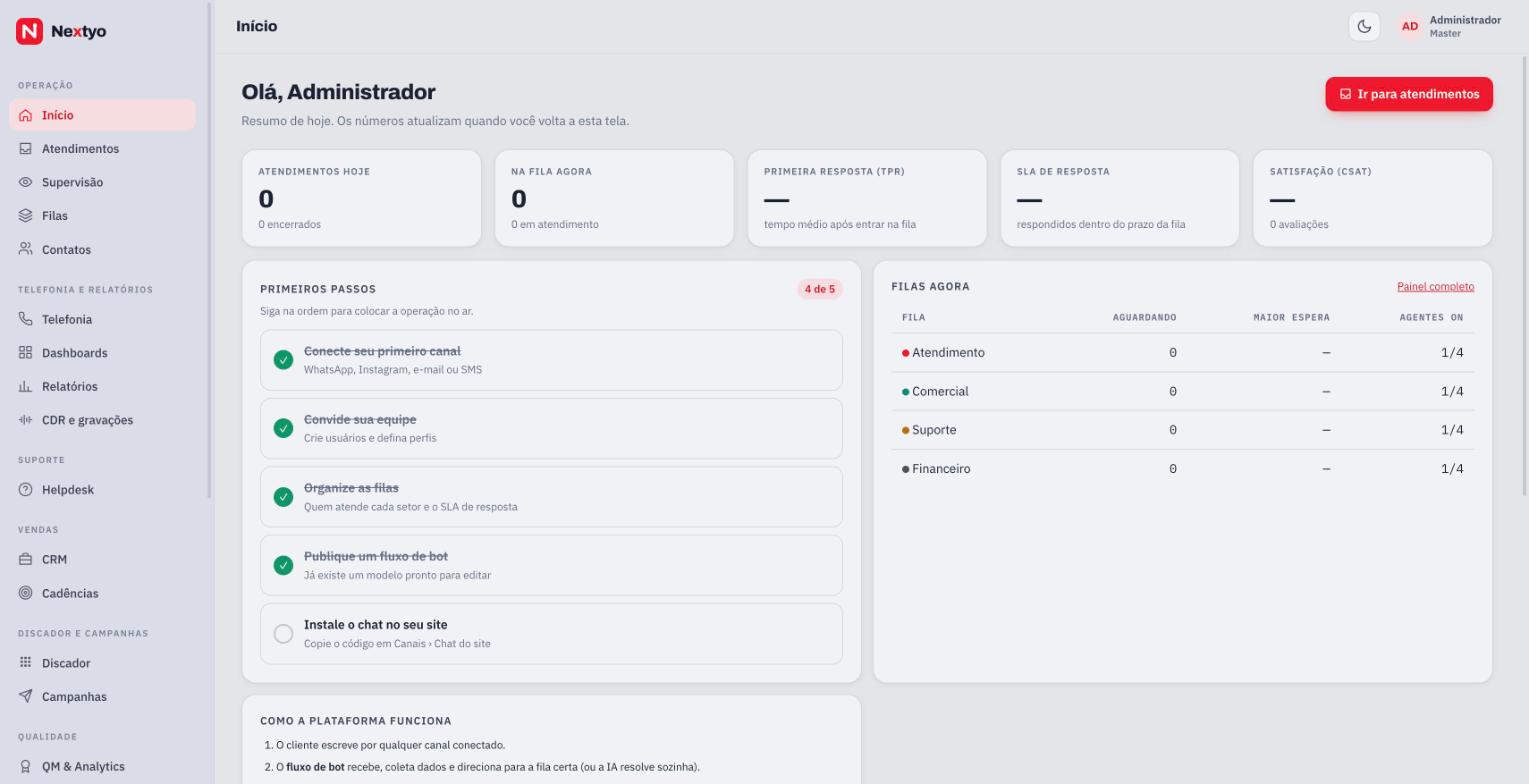The width and height of the screenshot is (1529, 784).
Task: Open the Dashboards grid icon
Action: [26, 353]
